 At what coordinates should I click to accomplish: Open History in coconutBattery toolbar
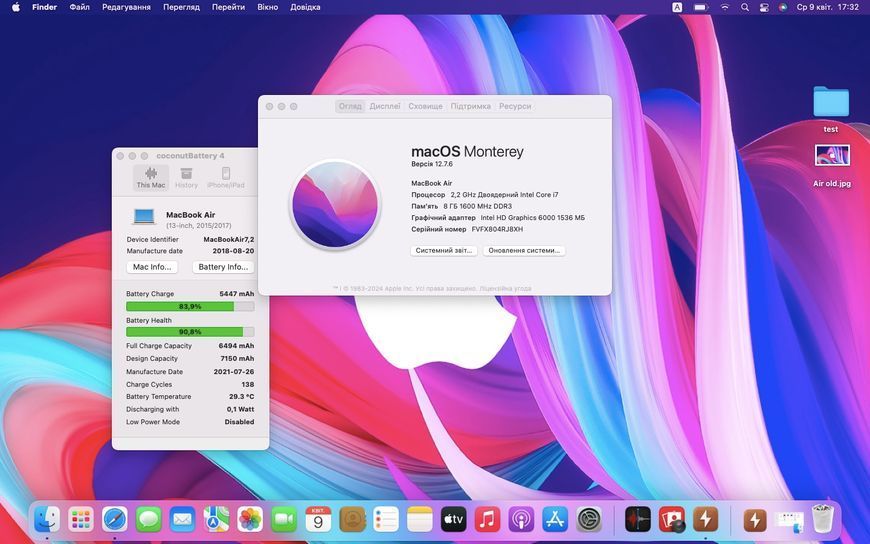(x=186, y=178)
